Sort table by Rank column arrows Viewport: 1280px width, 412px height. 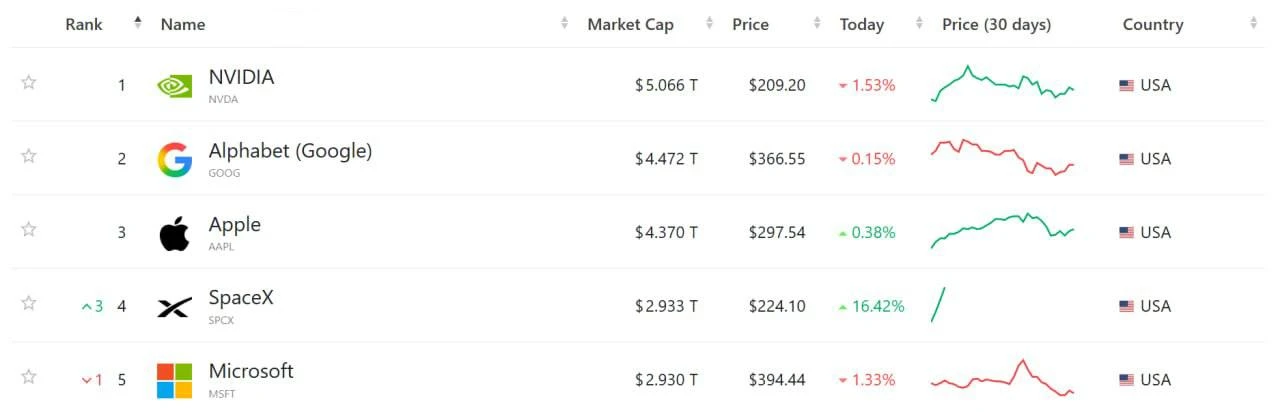click(138, 23)
